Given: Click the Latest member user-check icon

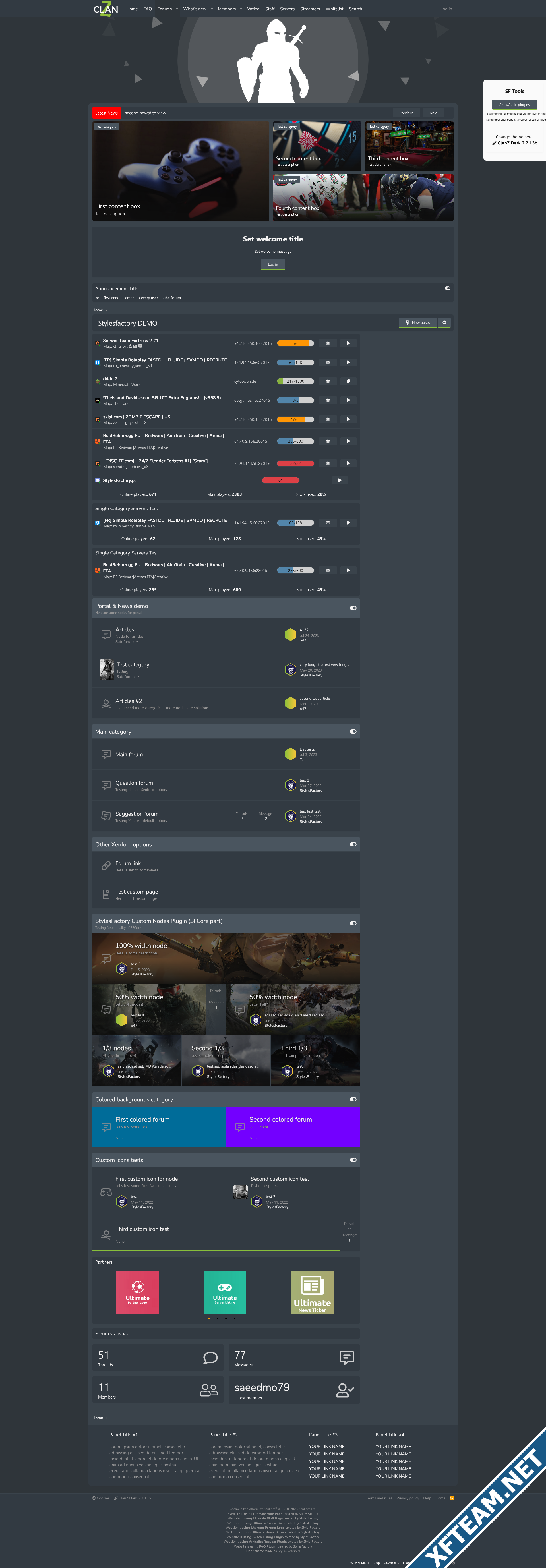Looking at the screenshot, I should tap(345, 1390).
